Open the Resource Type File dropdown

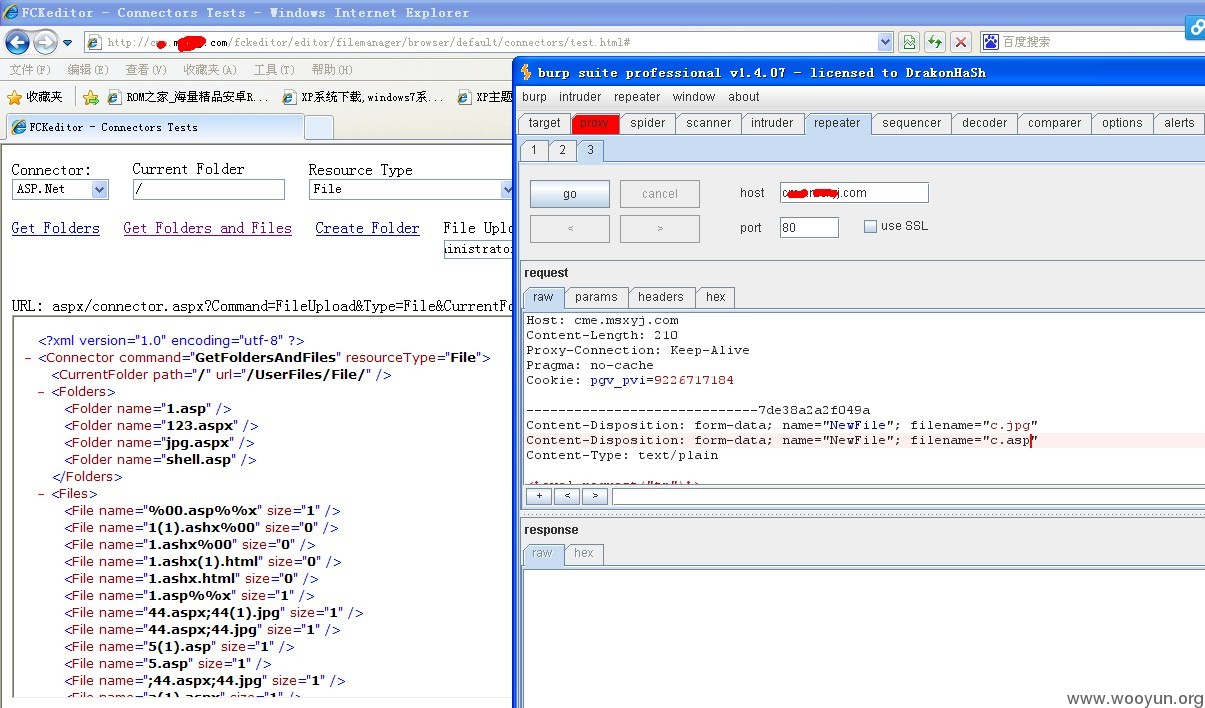[x=410, y=189]
